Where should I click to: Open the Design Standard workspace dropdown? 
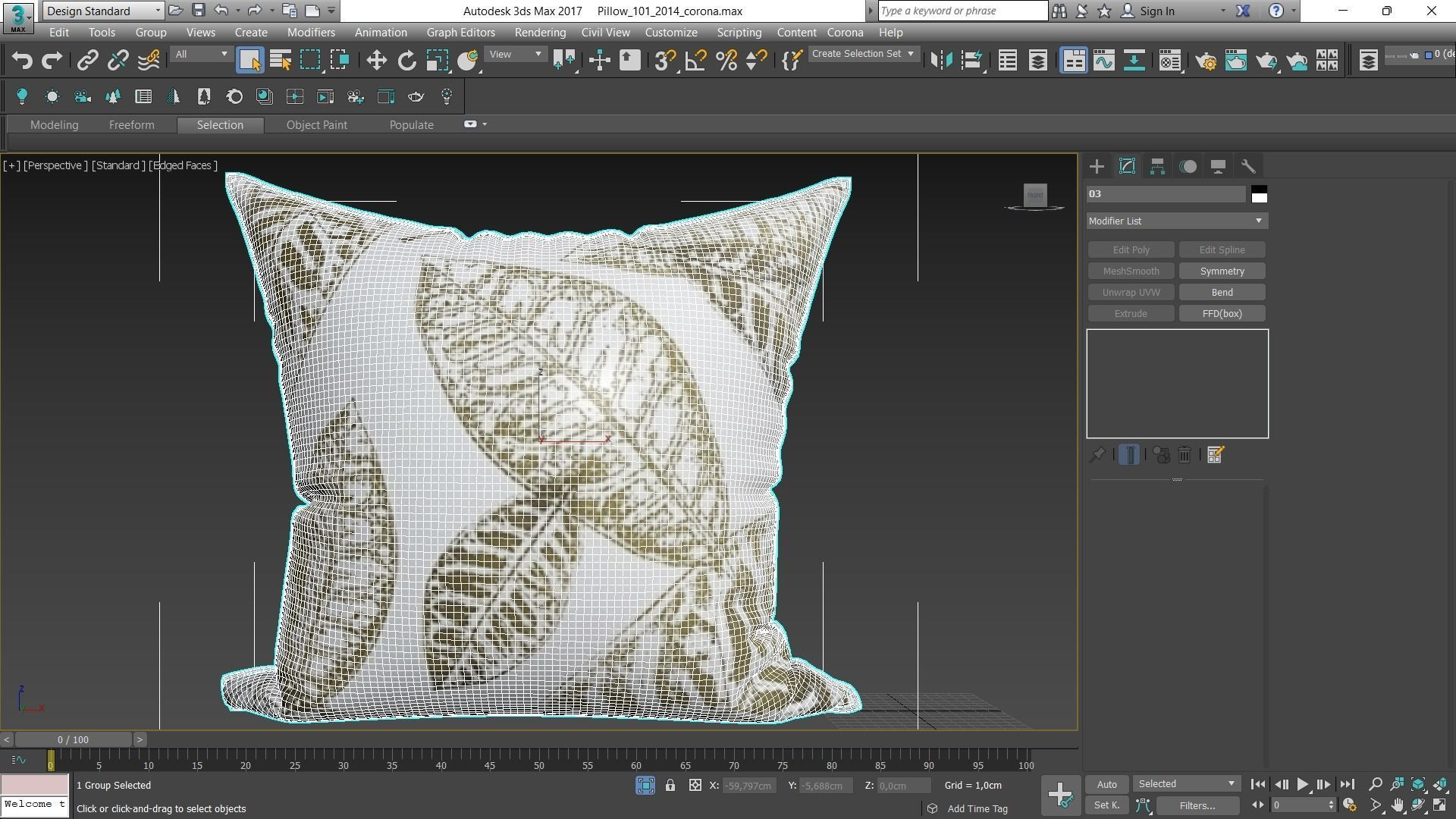(x=103, y=11)
